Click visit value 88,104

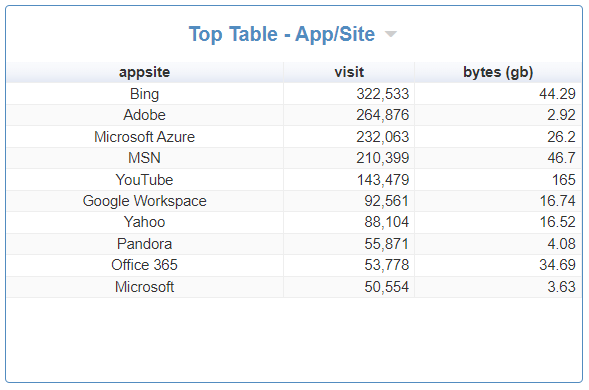tap(386, 222)
